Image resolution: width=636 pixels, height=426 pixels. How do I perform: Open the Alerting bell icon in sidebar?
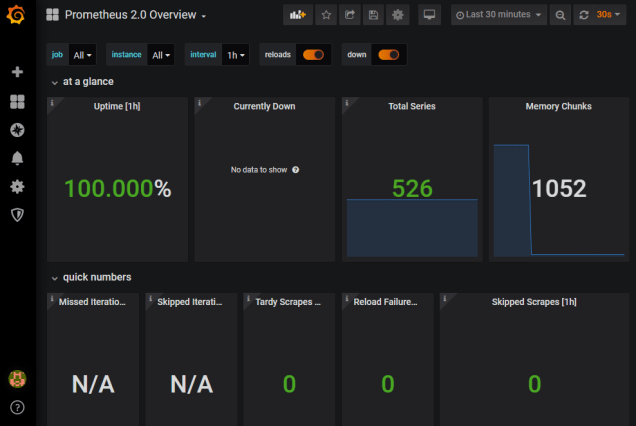pyautogui.click(x=17, y=158)
